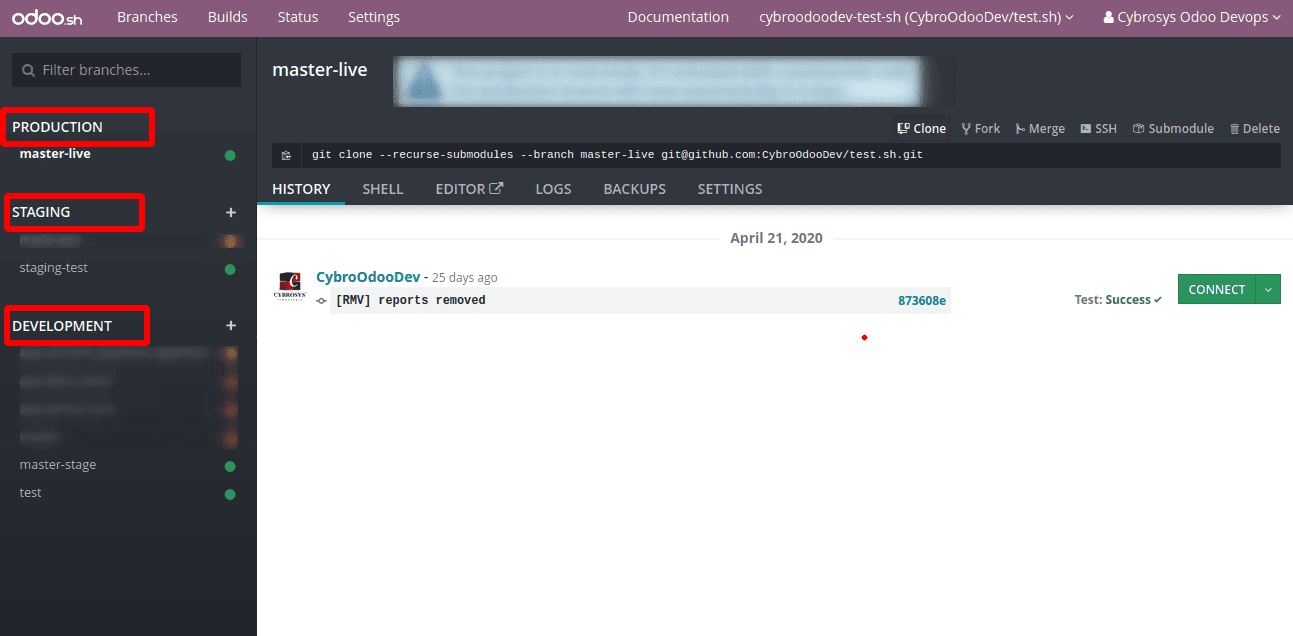The image size is (1293, 636).
Task: Click the green status dot of staging-test
Action: [x=230, y=269]
